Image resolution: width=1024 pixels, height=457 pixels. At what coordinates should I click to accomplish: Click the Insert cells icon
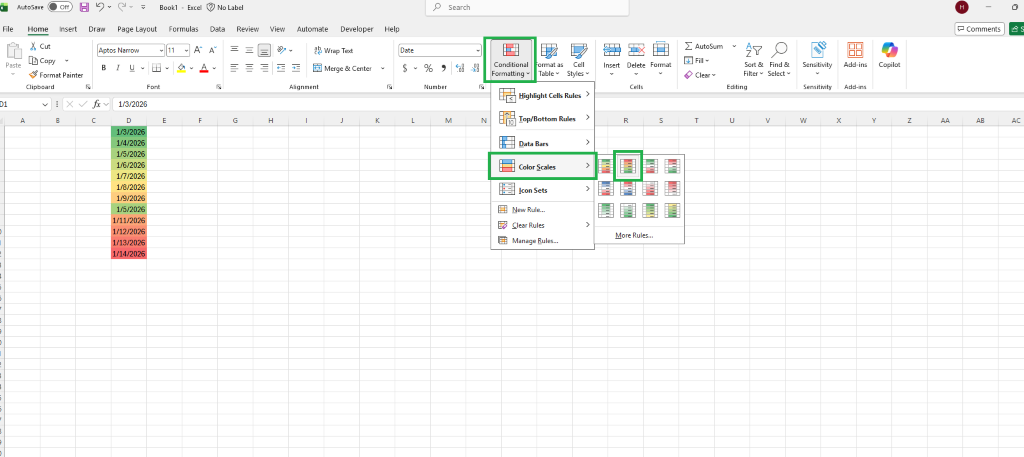pyautogui.click(x=612, y=50)
